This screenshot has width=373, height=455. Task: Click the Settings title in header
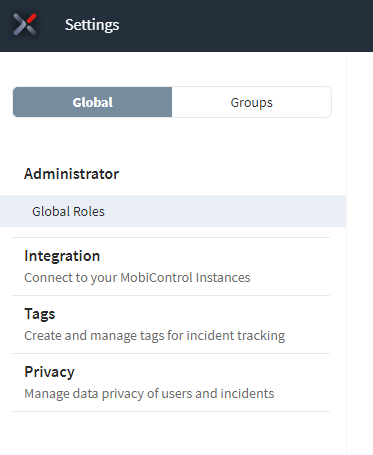tap(92, 25)
